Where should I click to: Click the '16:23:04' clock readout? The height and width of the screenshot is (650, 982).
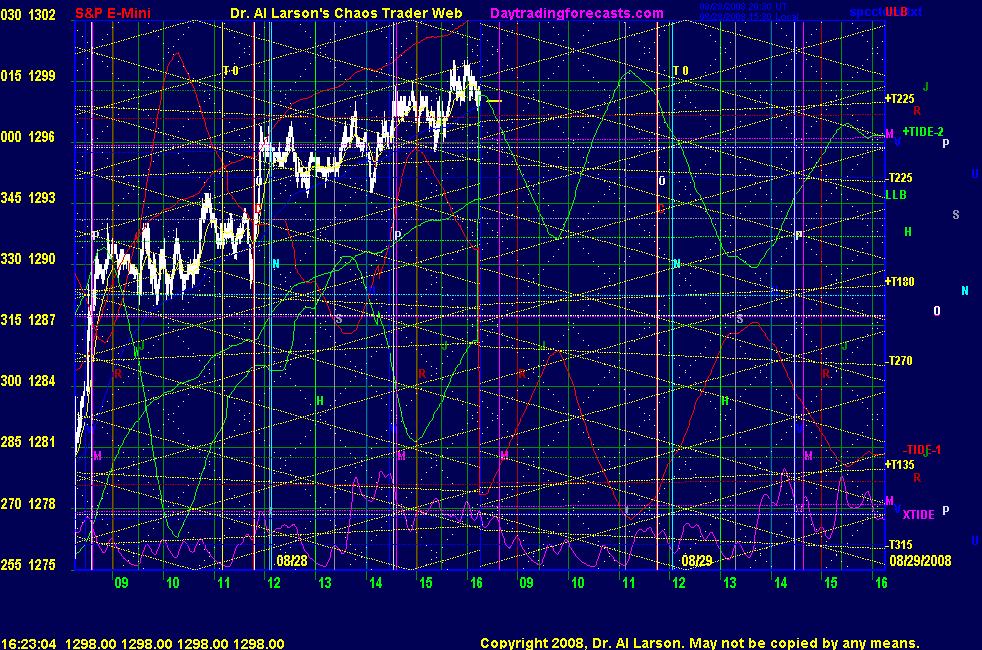coord(29,644)
